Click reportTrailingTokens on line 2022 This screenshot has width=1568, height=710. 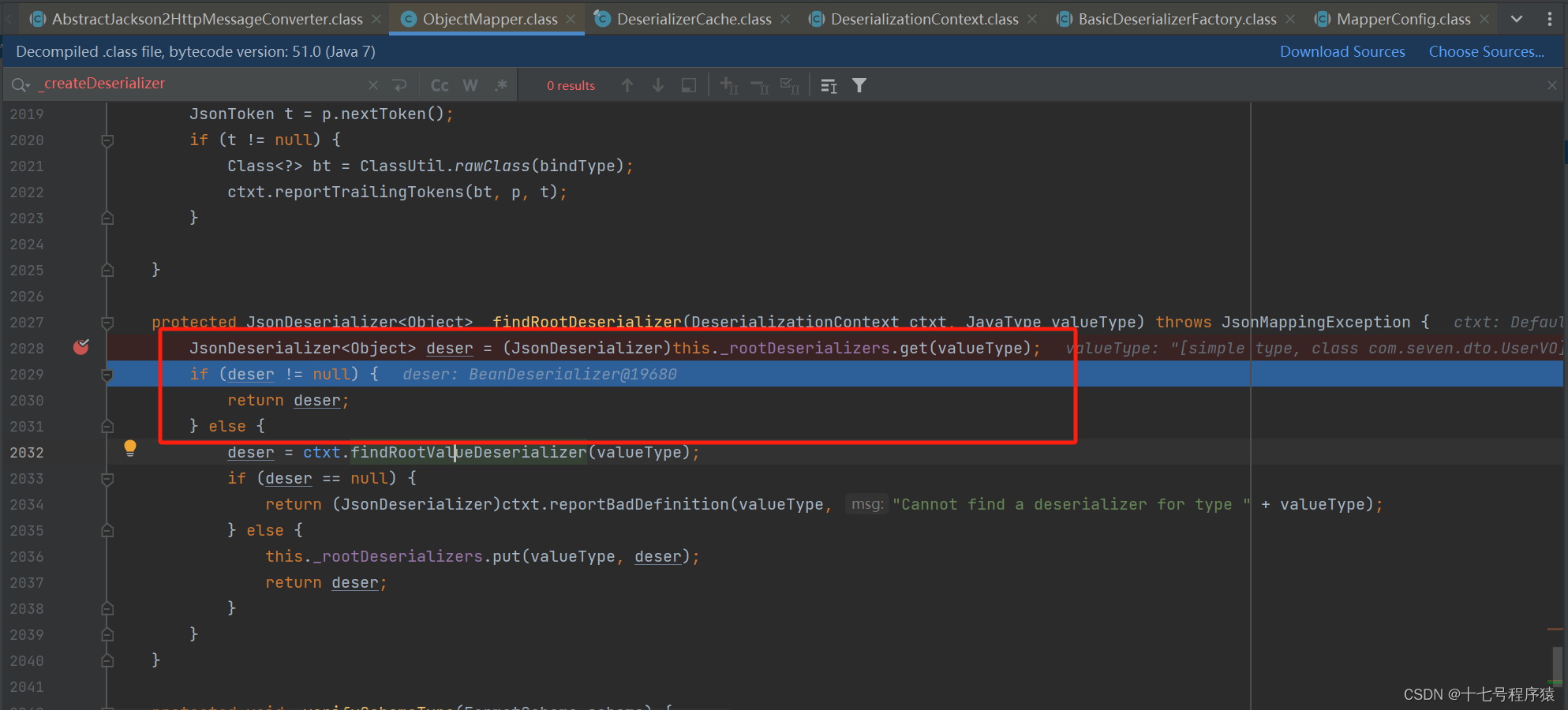369,192
